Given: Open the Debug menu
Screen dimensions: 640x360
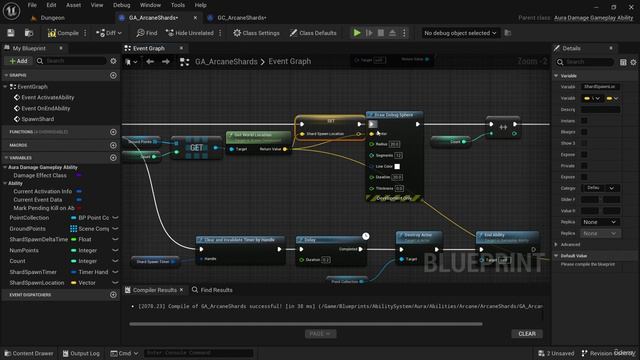Looking at the screenshot, I should [x=122, y=5].
